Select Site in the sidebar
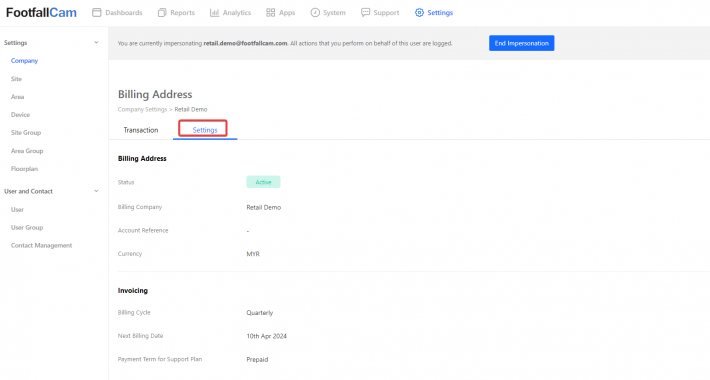This screenshot has height=380, width=710. pos(16,79)
